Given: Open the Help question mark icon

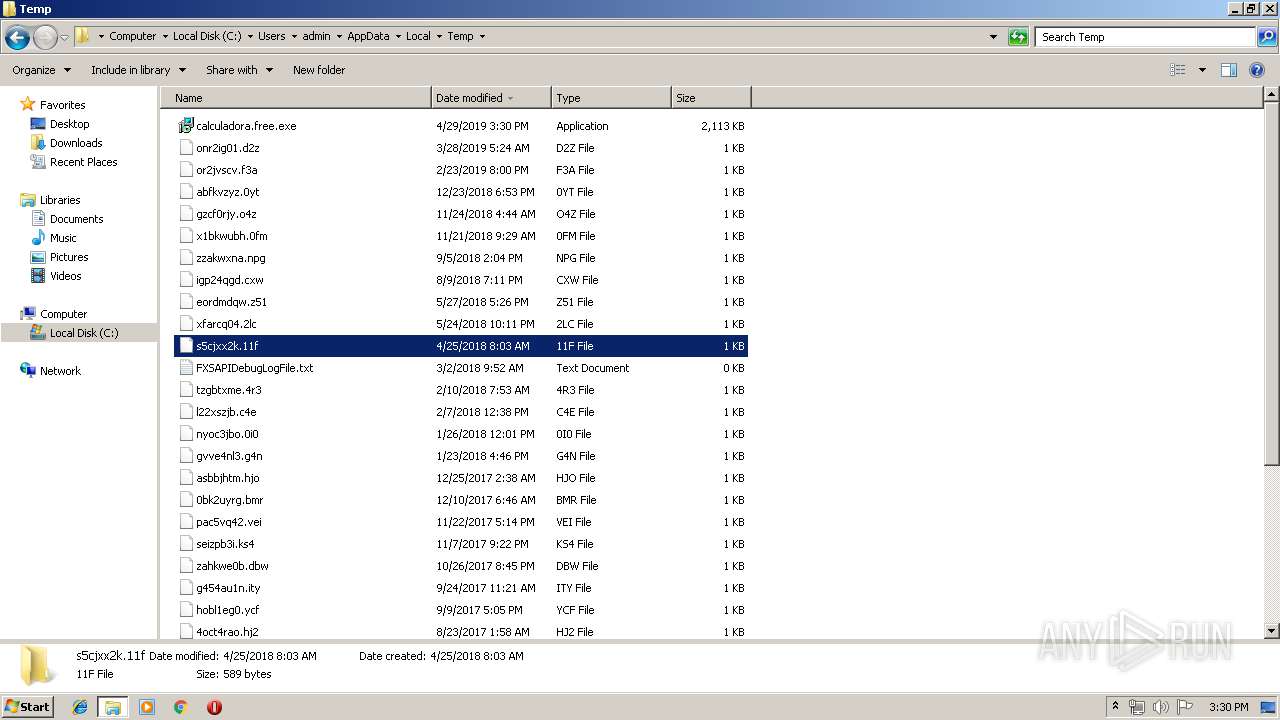Looking at the screenshot, I should click(x=1257, y=70).
